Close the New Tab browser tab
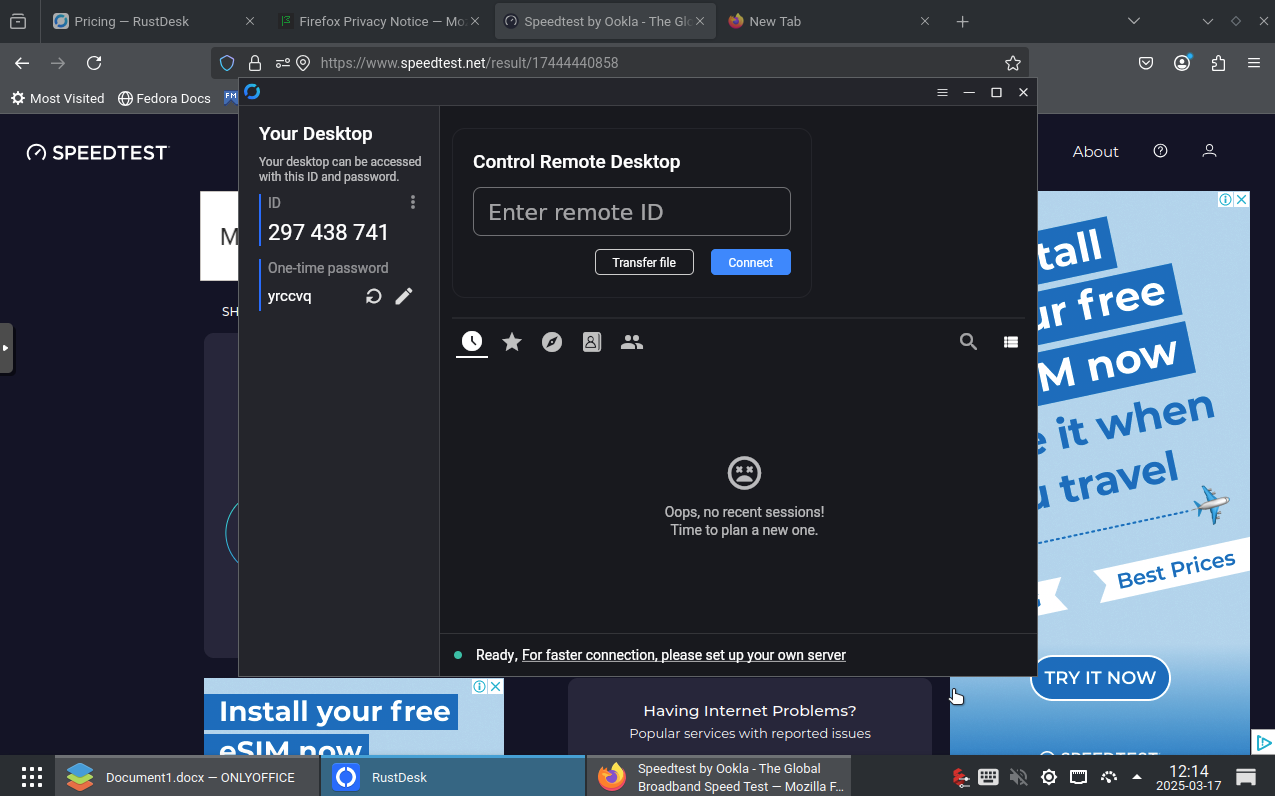 coord(925,21)
